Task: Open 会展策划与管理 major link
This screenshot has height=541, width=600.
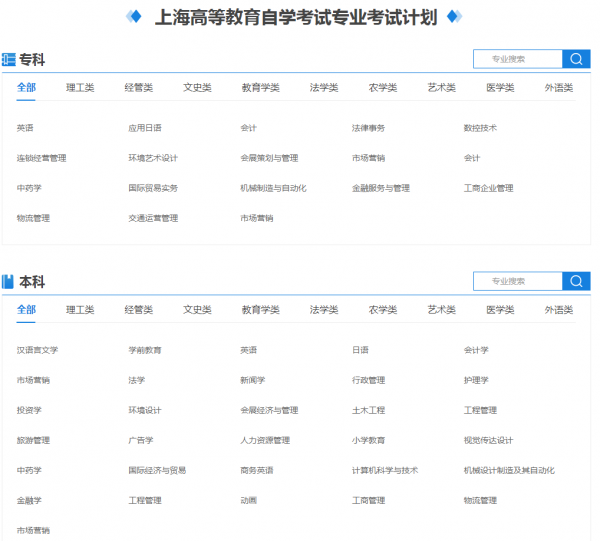Action: 269,158
